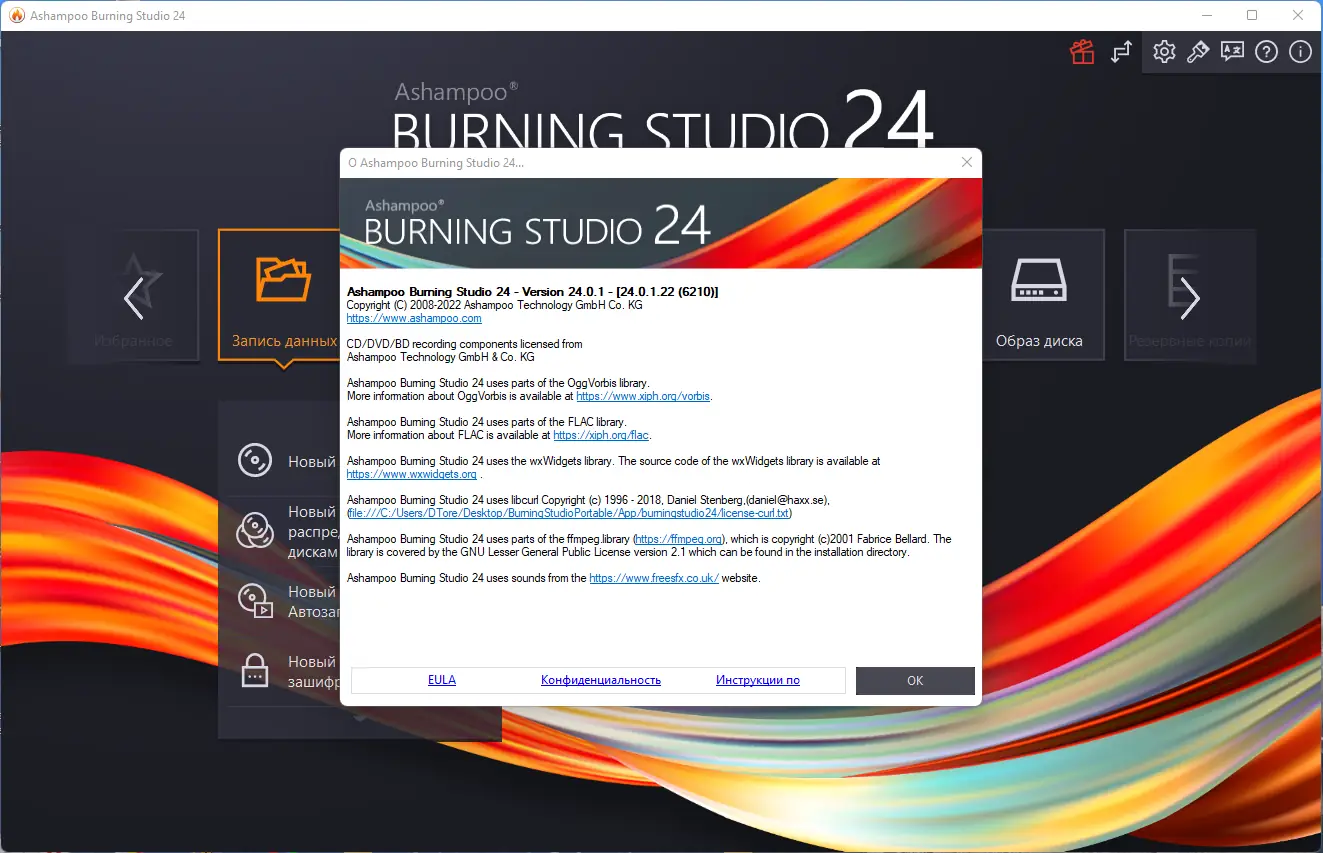Click the paintbrush skin icon
This screenshot has width=1323, height=853.
[1198, 52]
